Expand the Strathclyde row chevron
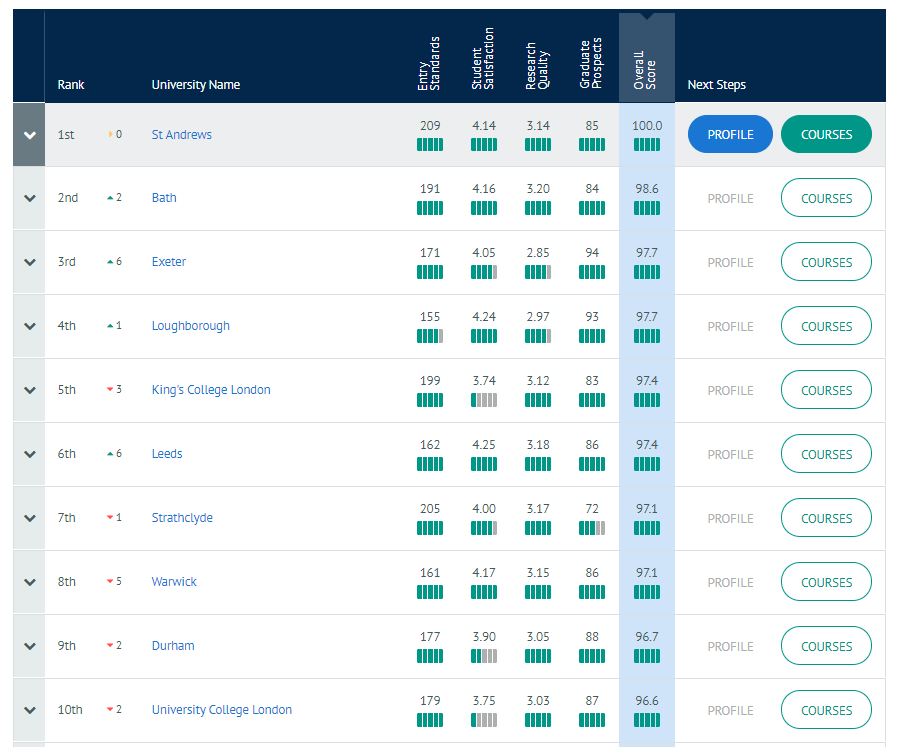 [30, 518]
